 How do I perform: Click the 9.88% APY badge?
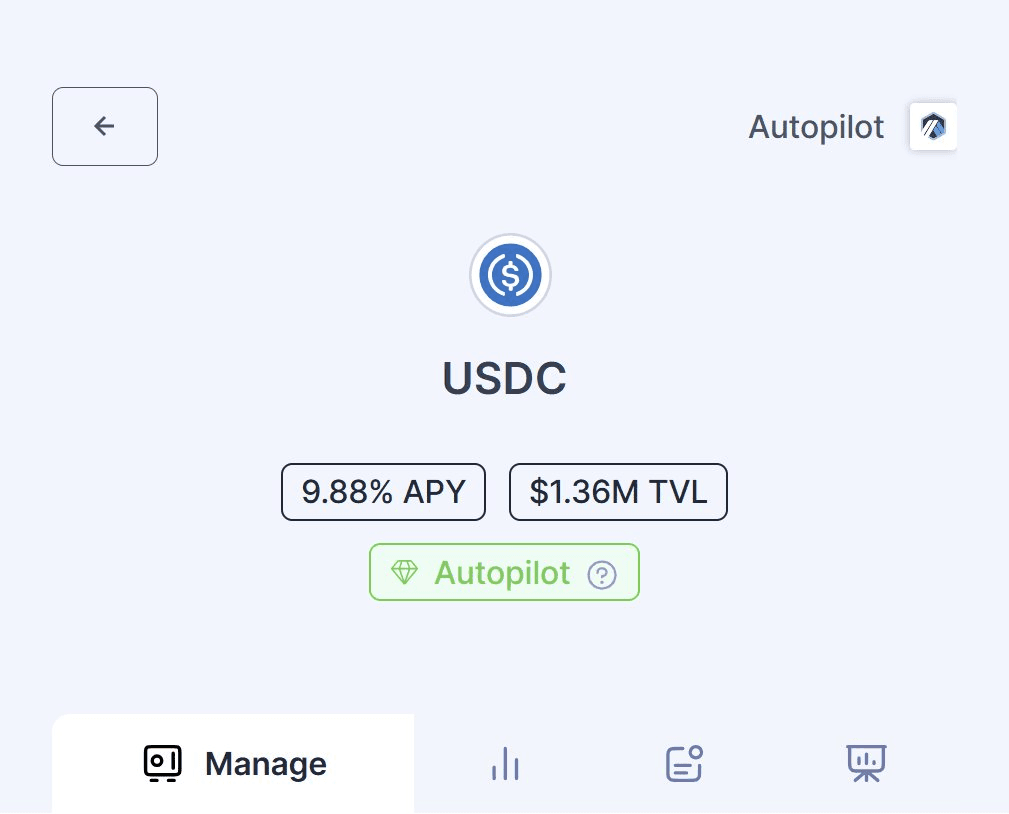pyautogui.click(x=383, y=492)
